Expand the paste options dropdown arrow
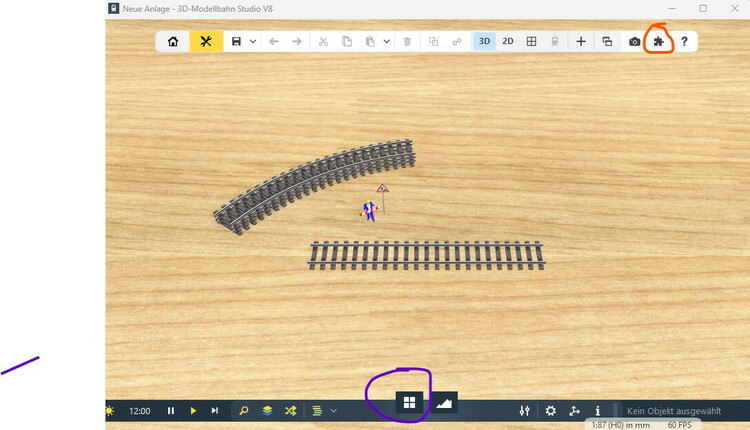This screenshot has height=430, width=750. (x=386, y=42)
